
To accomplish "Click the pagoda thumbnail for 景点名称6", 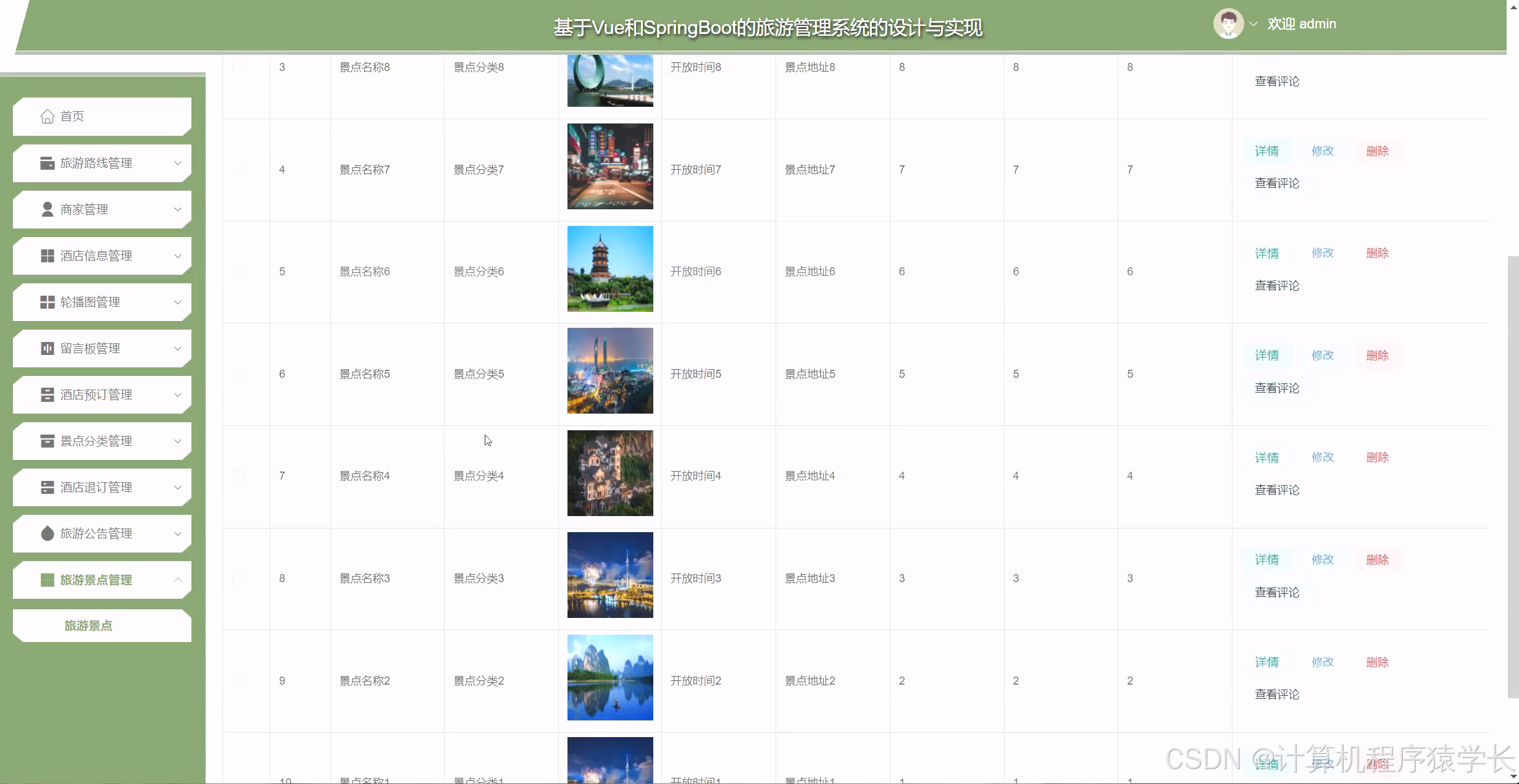I will (610, 269).
